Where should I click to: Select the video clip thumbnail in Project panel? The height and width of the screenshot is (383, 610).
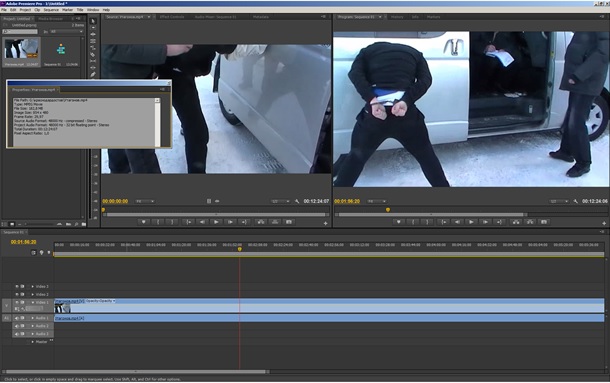pos(22,49)
